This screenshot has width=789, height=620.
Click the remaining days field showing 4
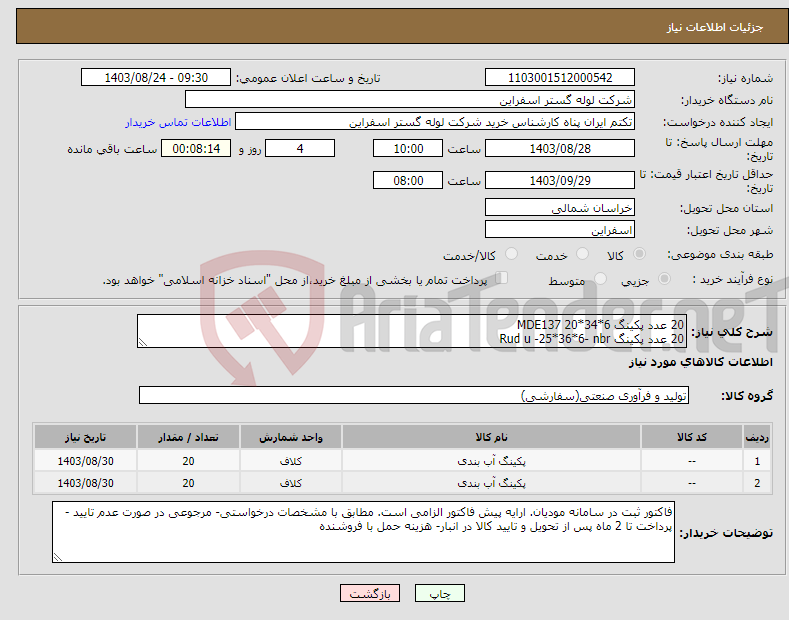(300, 148)
